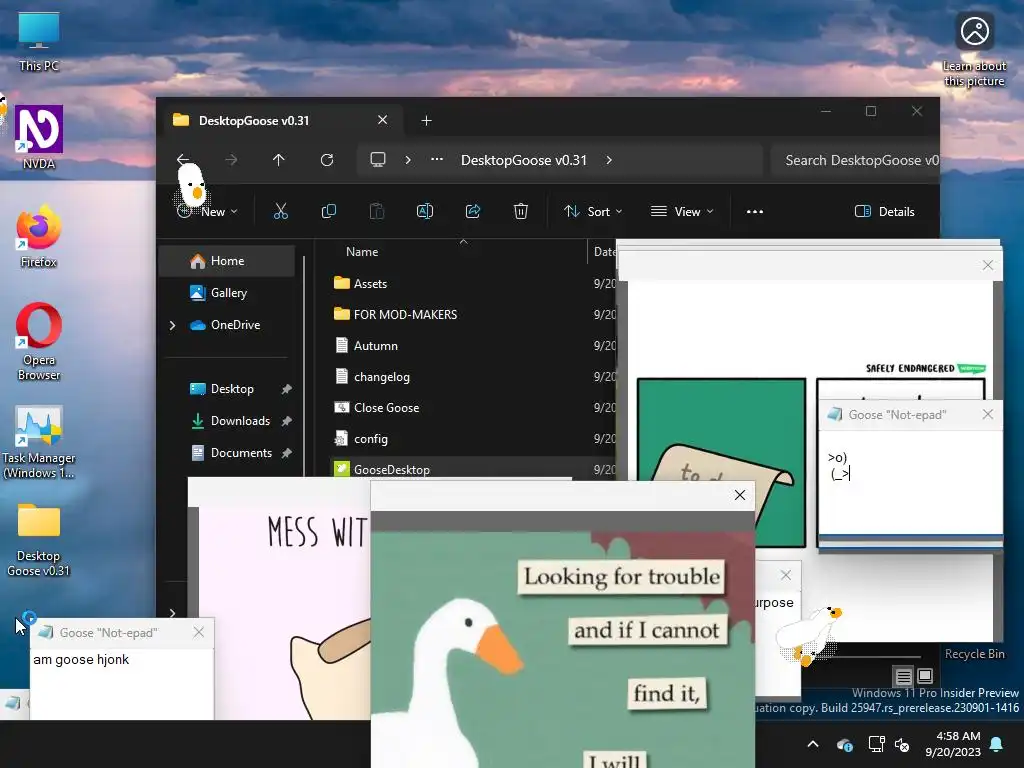Viewport: 1024px width, 768px height.
Task: Expand the OneDrive tree node
Action: point(172,325)
